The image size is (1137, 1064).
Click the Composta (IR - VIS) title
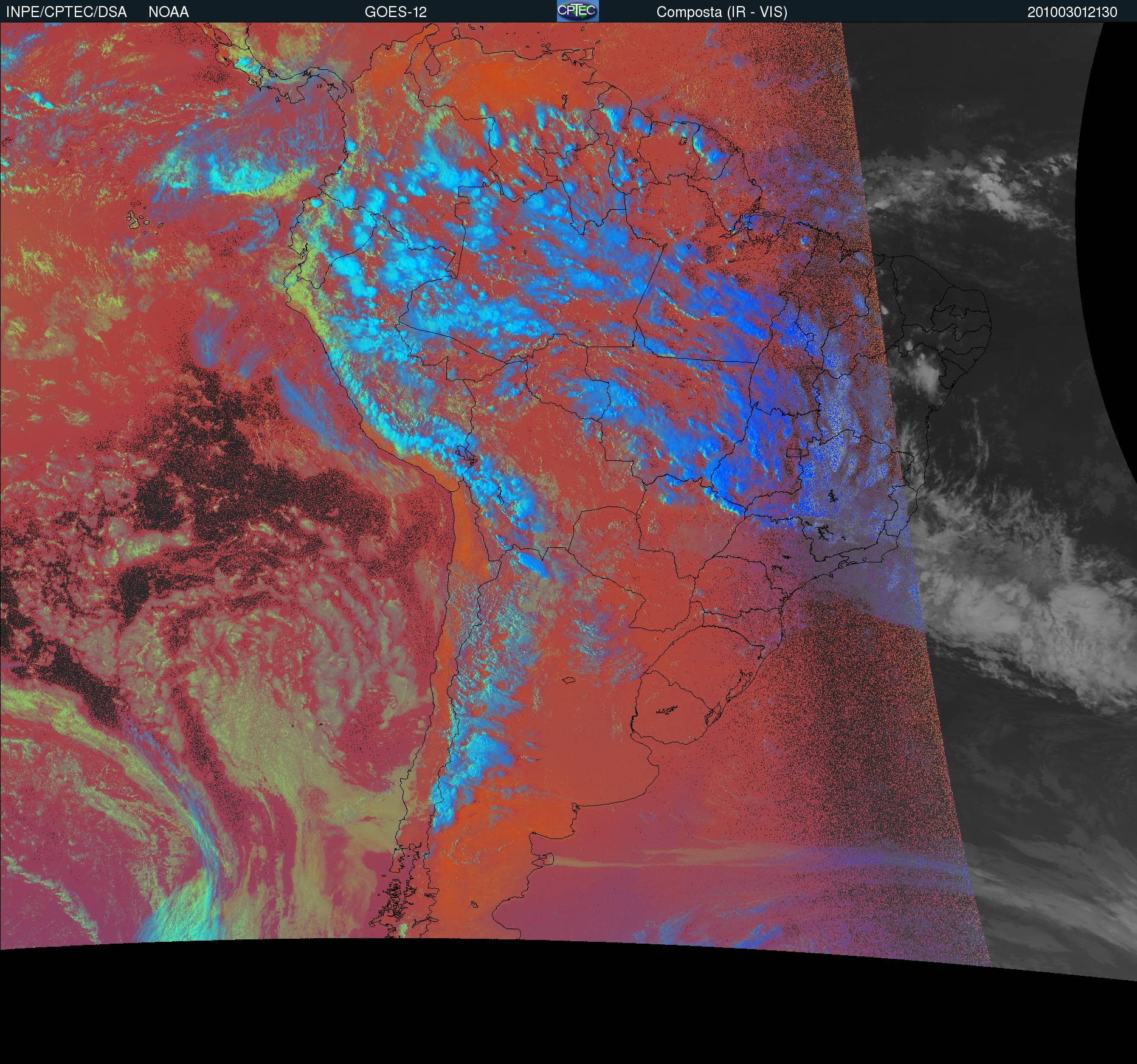click(721, 12)
